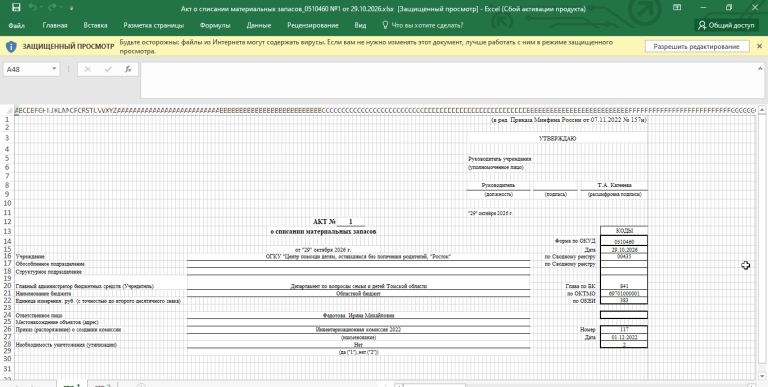768x387 pixels.
Task: Click inside the formula bar input field
Action: coord(451,80)
